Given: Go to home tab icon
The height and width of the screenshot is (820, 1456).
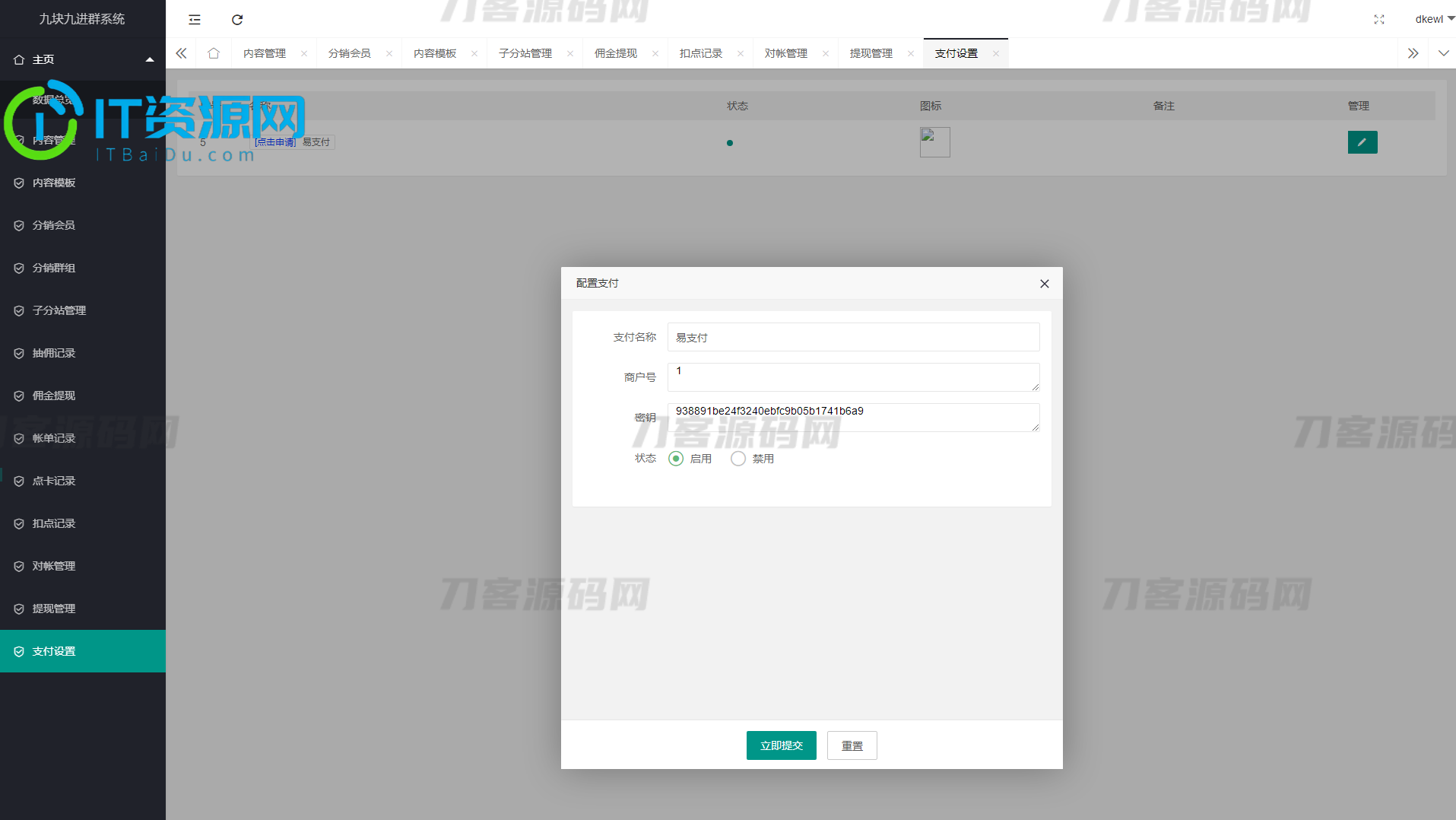Looking at the screenshot, I should [x=214, y=53].
